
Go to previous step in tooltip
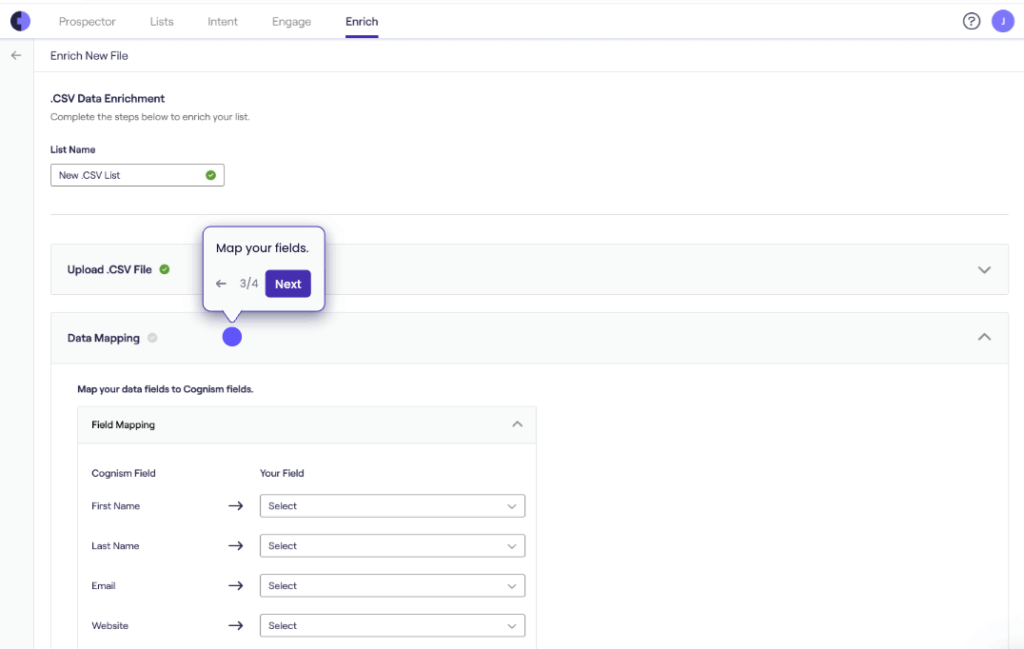coord(222,284)
